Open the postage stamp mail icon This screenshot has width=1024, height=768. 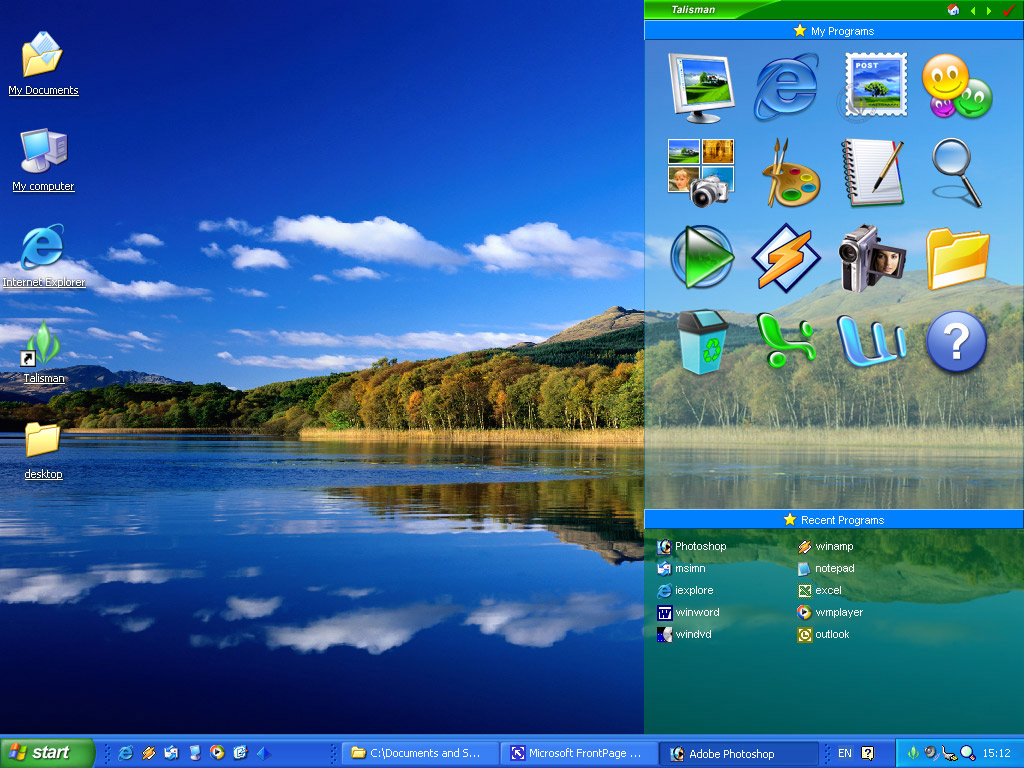(873, 86)
